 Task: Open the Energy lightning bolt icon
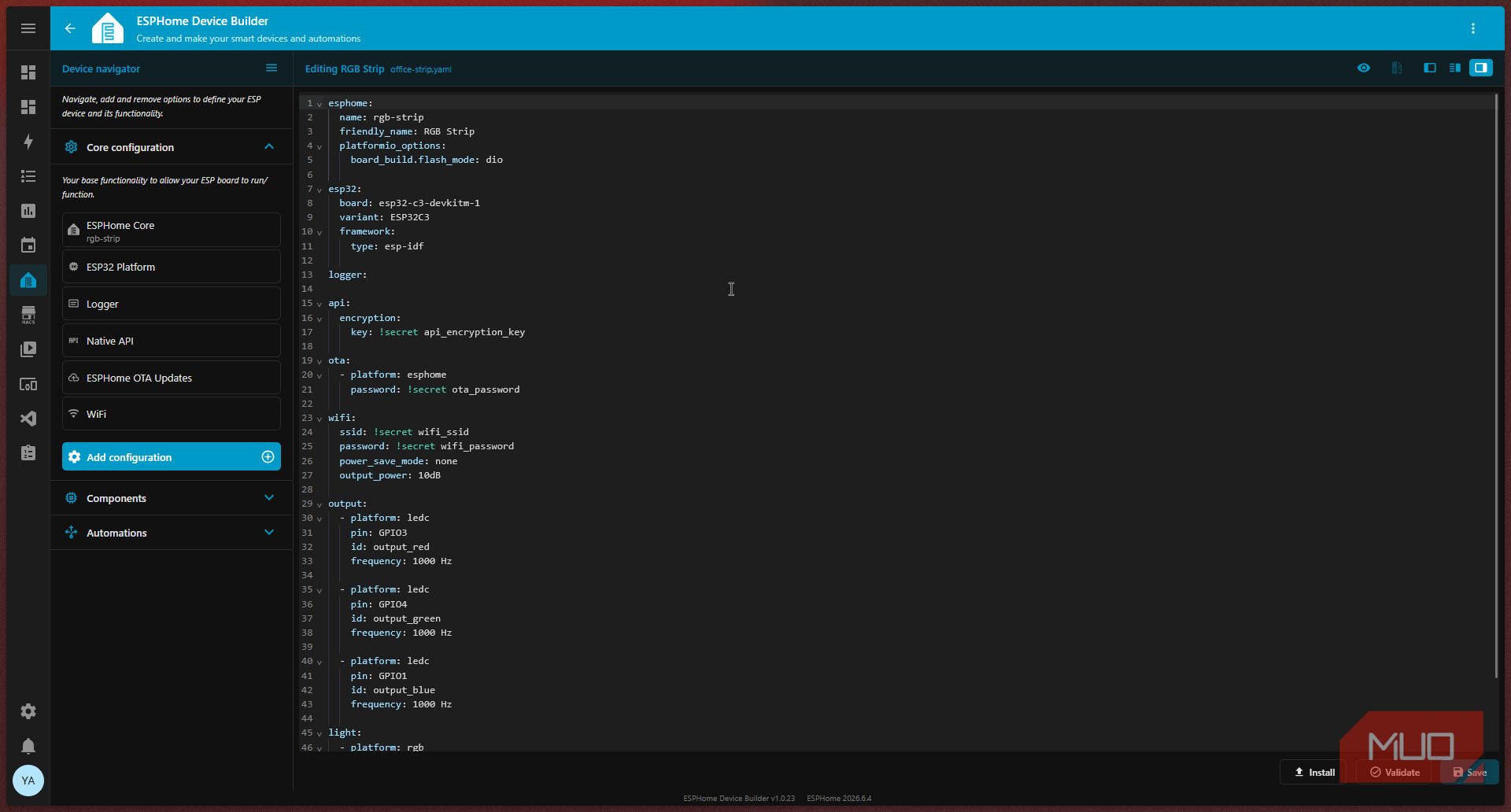[28, 142]
